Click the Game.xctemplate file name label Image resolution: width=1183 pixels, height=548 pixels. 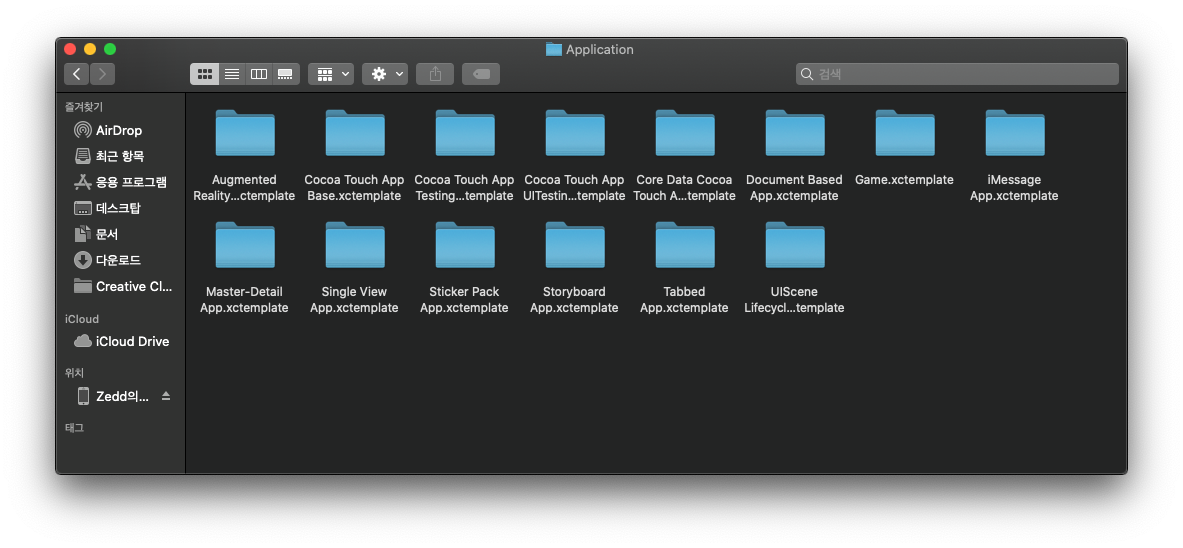(905, 180)
